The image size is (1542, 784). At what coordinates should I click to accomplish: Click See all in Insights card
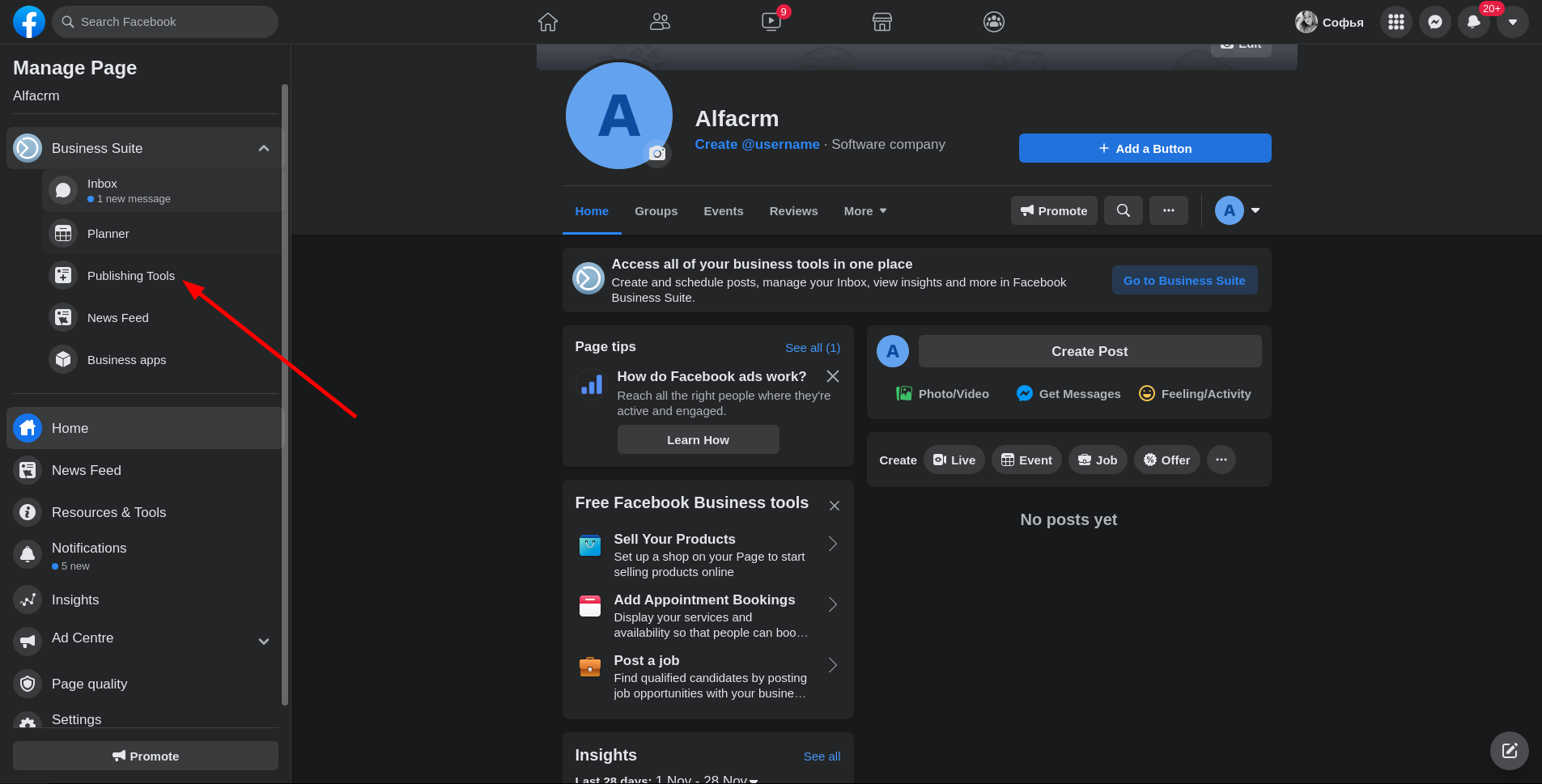tap(822, 756)
